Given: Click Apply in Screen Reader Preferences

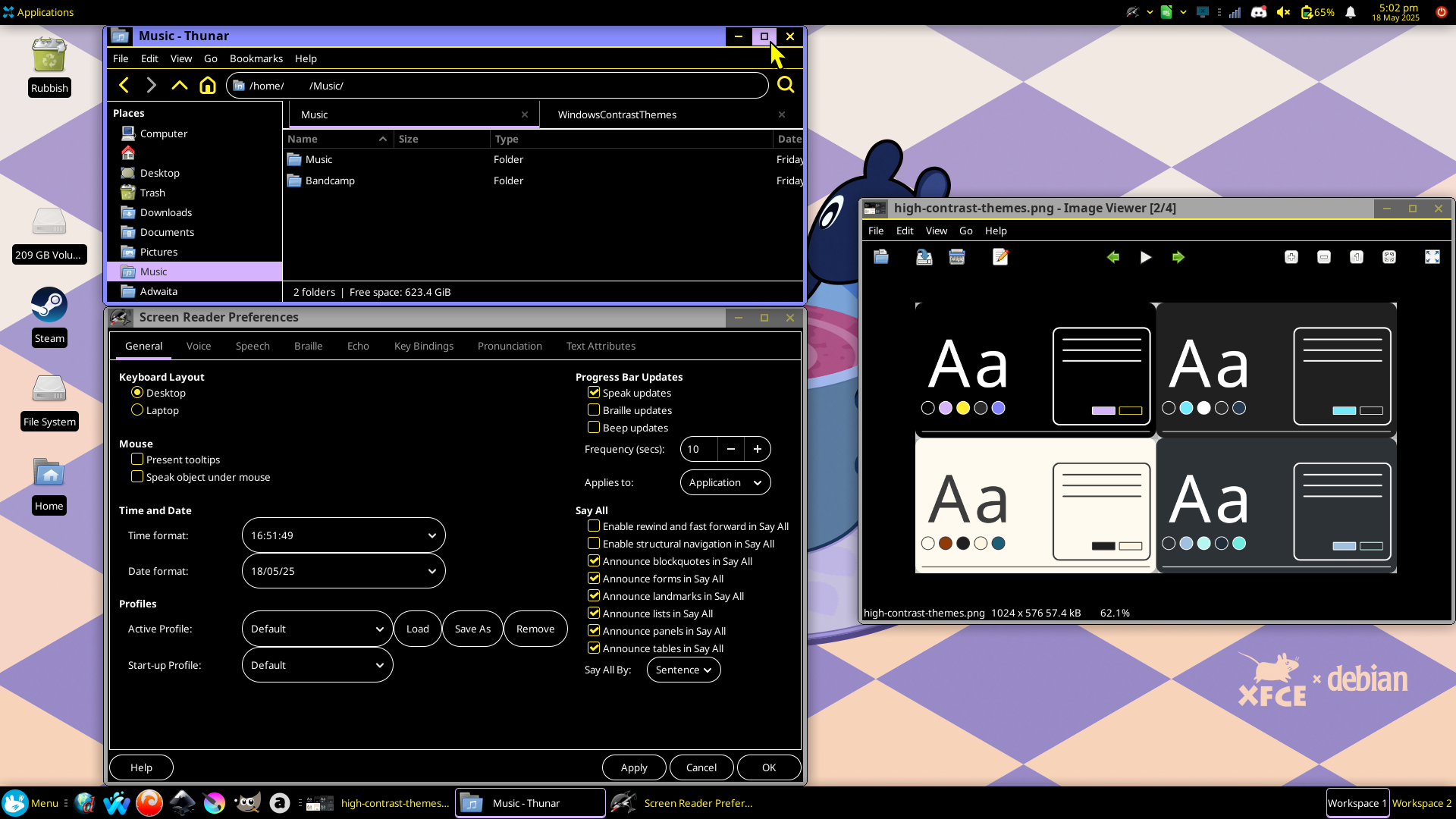Looking at the screenshot, I should pyautogui.click(x=634, y=767).
